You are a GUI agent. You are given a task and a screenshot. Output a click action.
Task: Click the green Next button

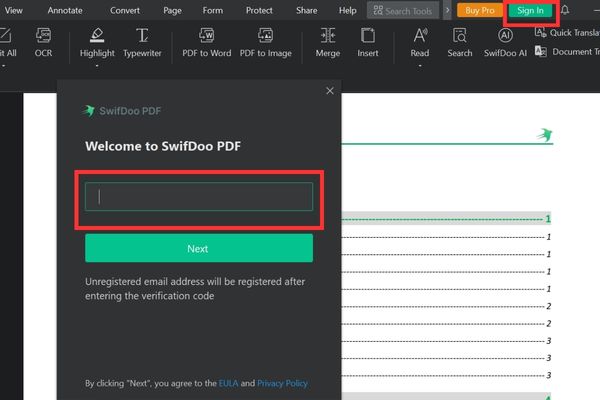click(199, 248)
